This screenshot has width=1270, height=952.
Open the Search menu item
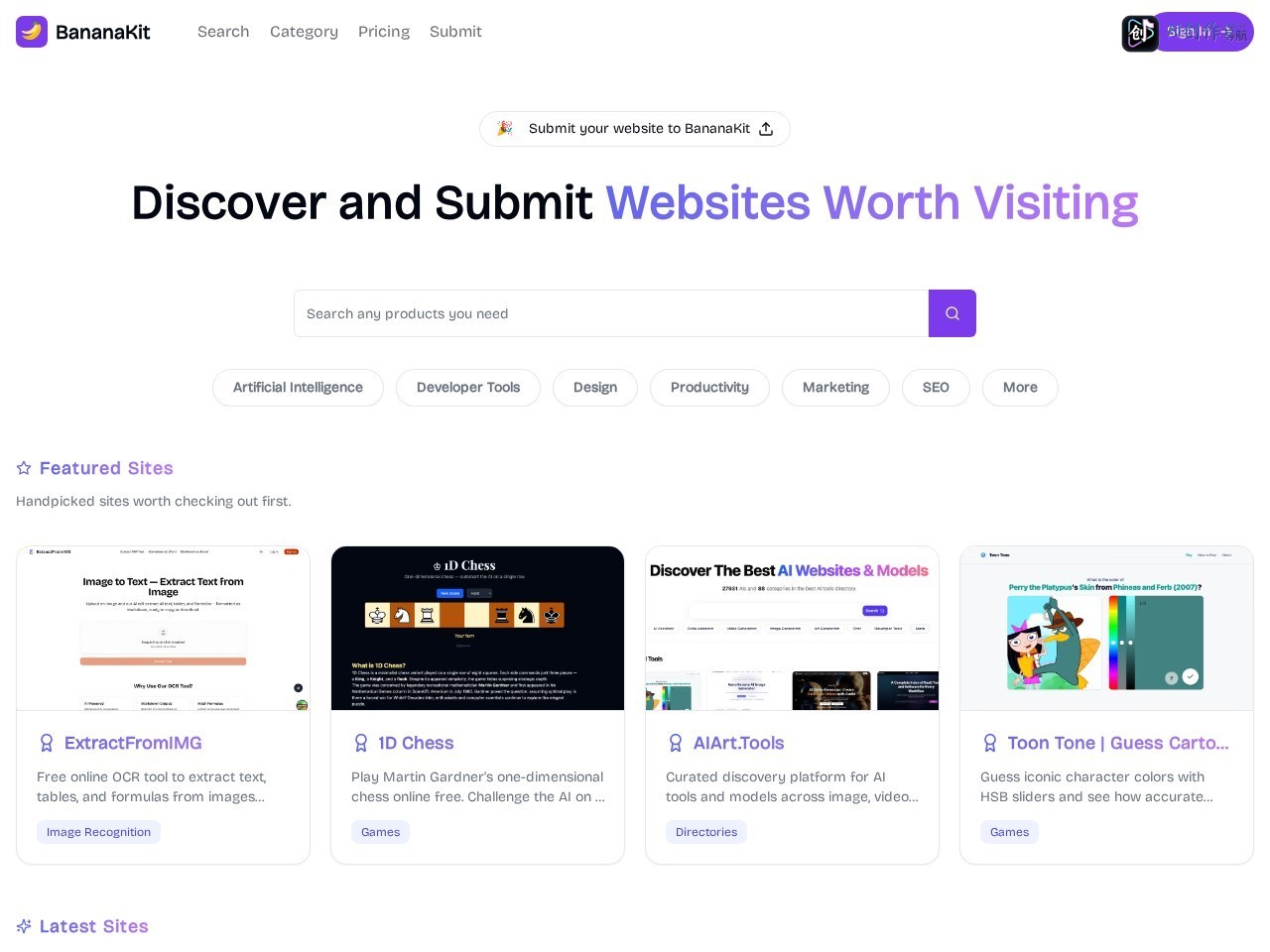223,32
